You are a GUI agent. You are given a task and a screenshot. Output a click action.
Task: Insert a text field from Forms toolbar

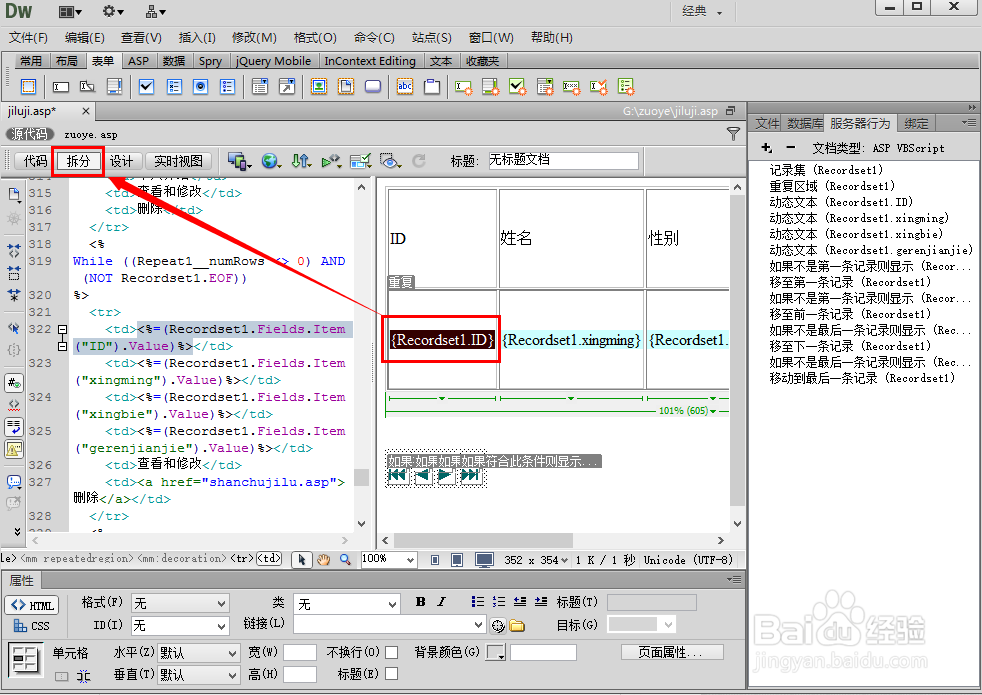click(61, 86)
